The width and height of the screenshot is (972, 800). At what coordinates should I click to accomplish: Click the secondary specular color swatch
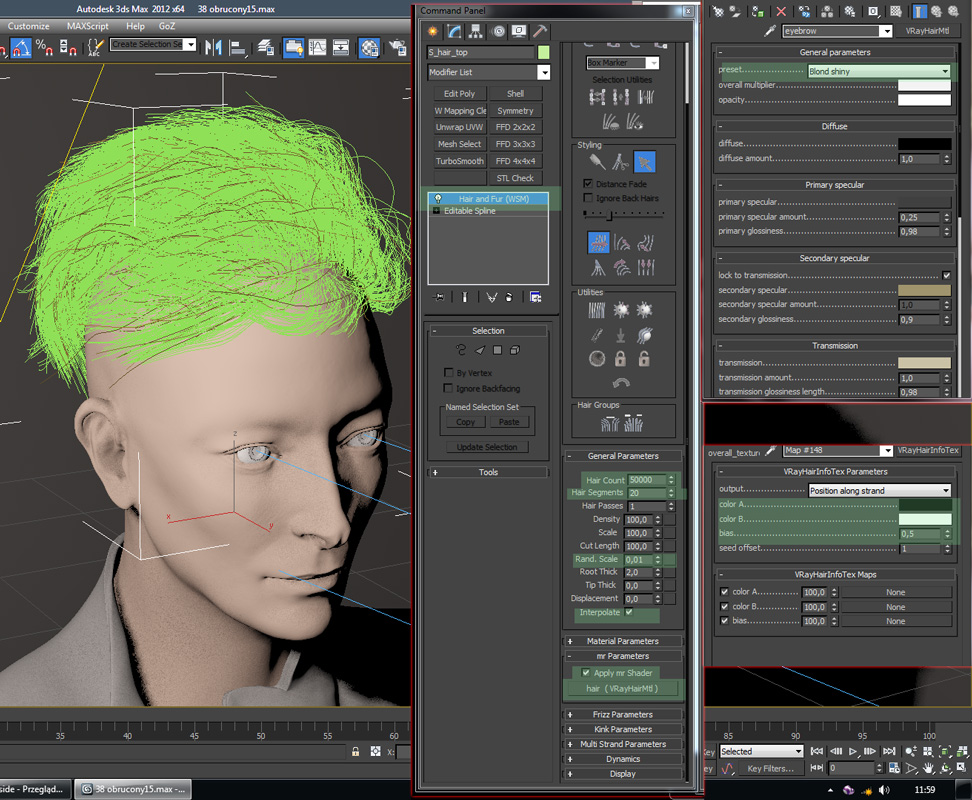[924, 290]
